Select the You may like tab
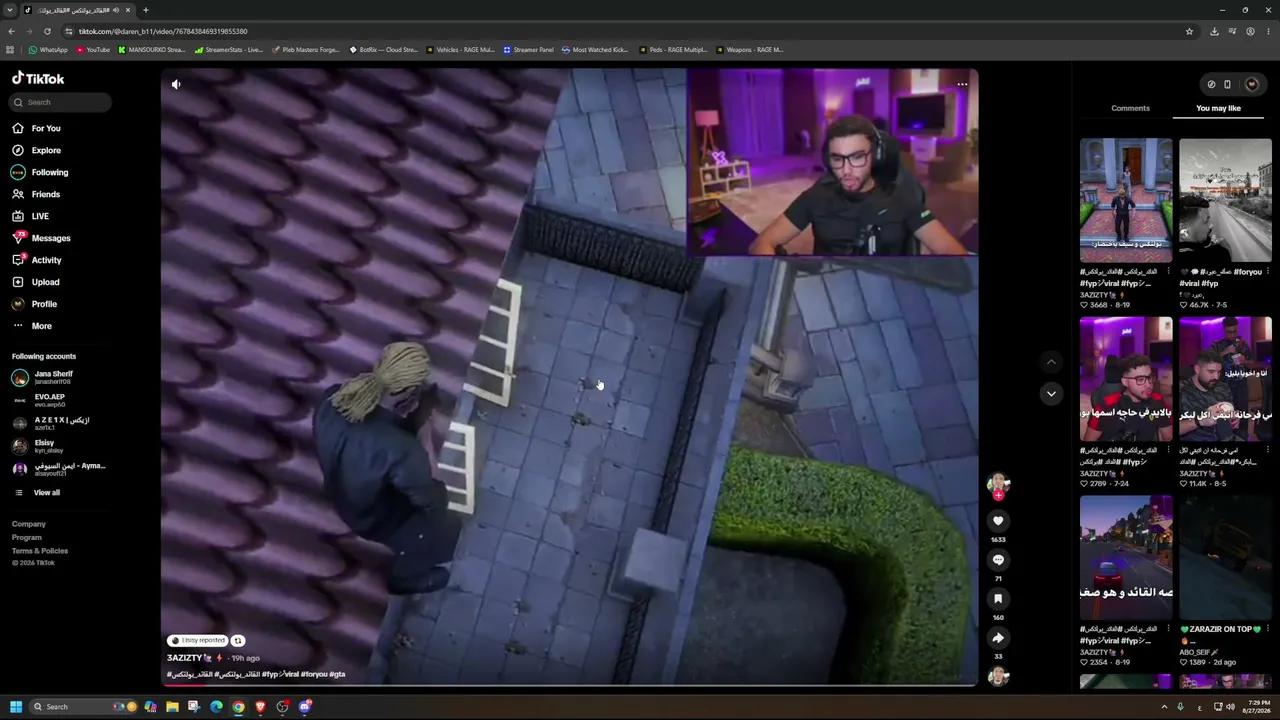Screen dimensions: 1280x720 1218,108
